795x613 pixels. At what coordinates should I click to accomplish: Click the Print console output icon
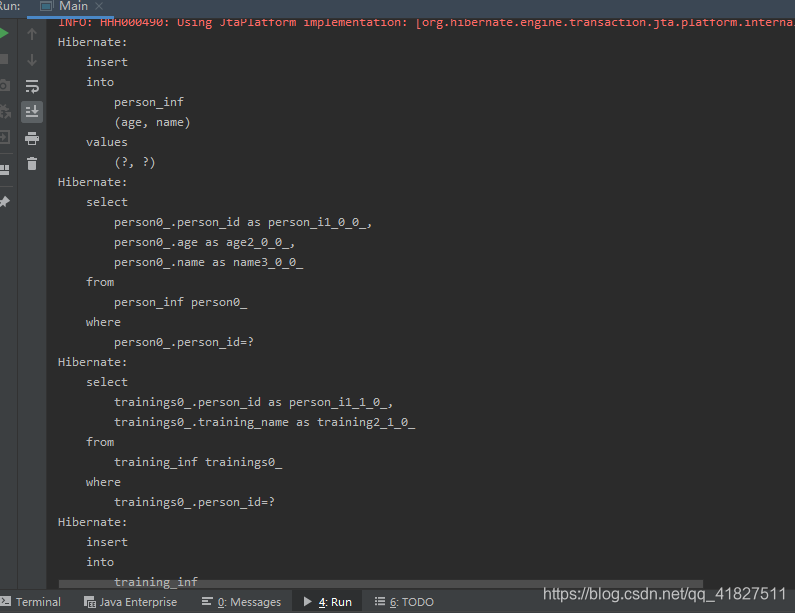click(x=32, y=138)
